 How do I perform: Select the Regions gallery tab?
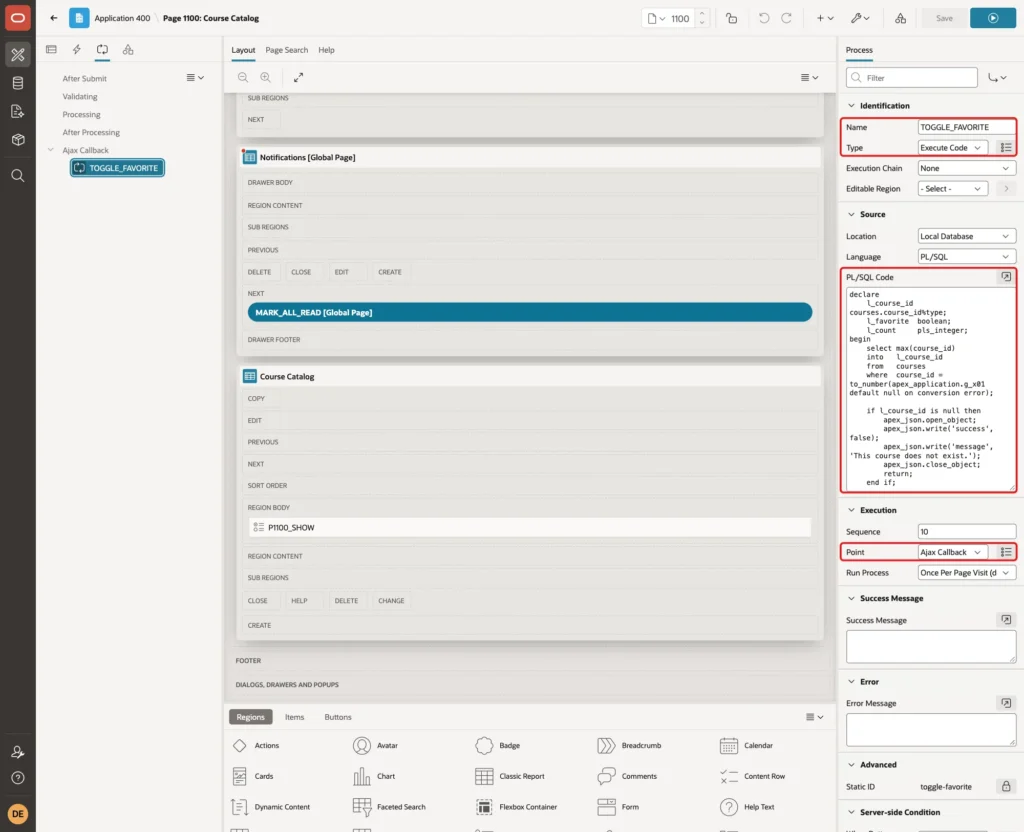tap(250, 717)
